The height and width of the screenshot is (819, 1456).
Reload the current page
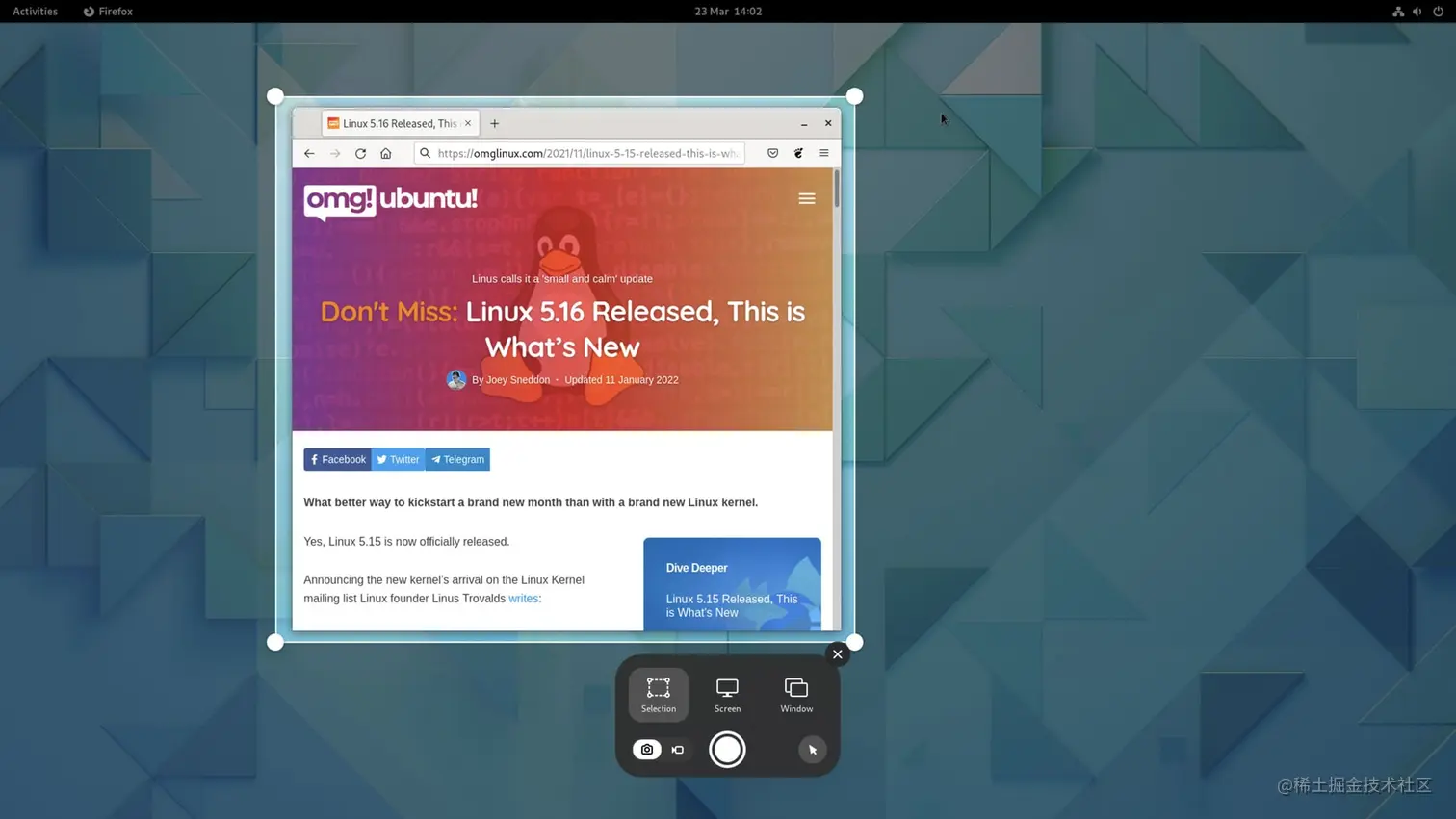coord(361,153)
